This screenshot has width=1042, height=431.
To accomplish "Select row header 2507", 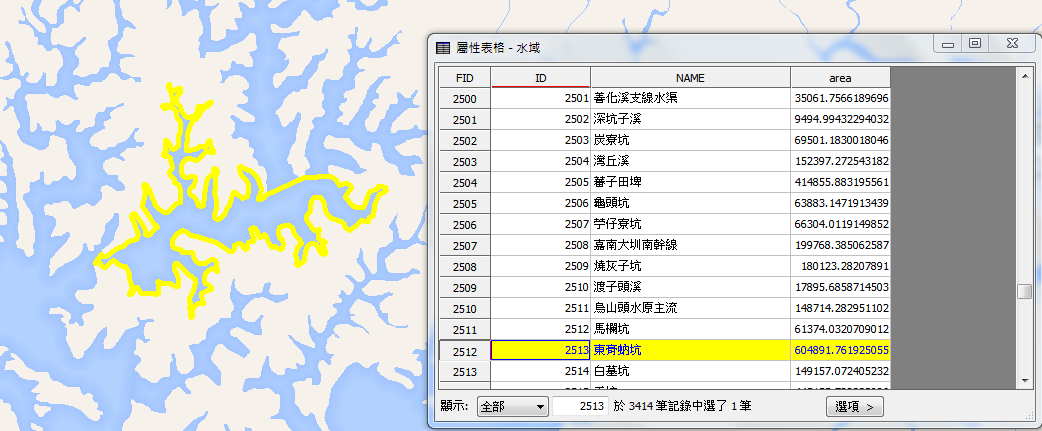I will coord(465,245).
